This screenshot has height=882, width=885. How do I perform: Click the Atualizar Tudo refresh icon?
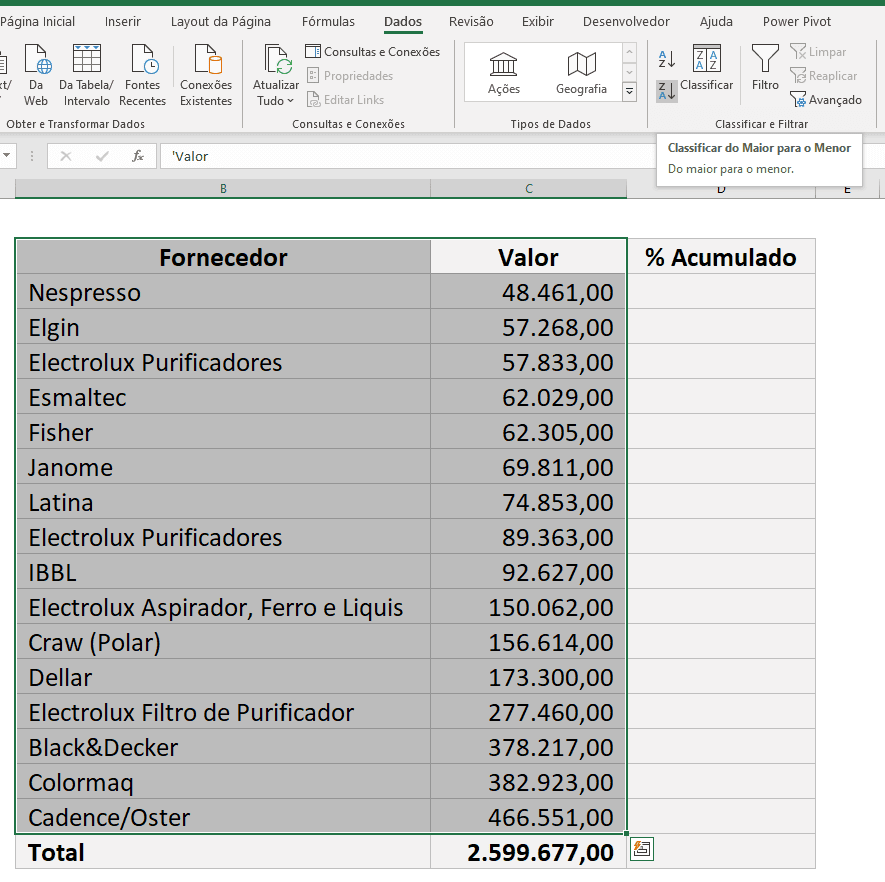point(278,60)
